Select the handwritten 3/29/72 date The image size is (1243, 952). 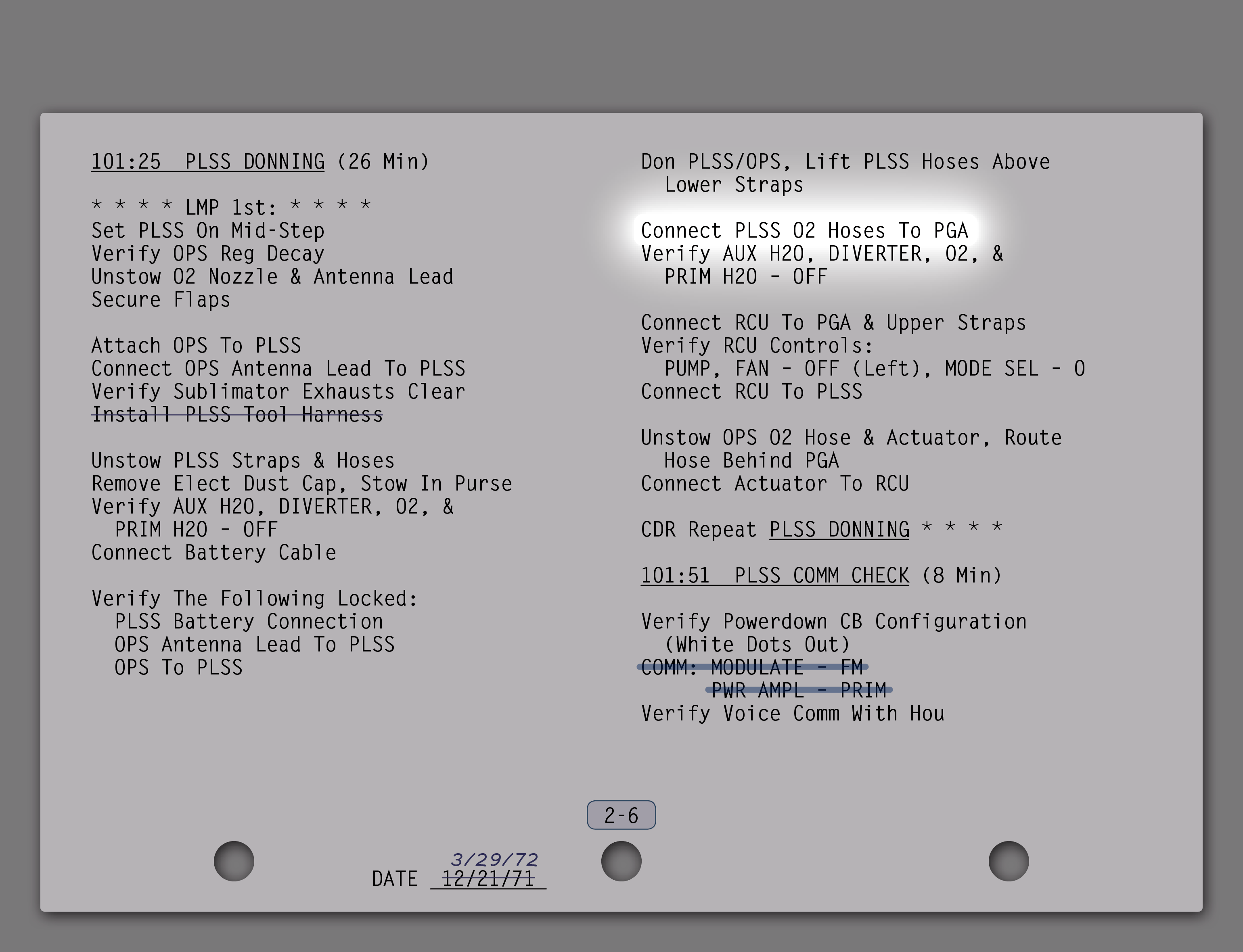coord(494,860)
